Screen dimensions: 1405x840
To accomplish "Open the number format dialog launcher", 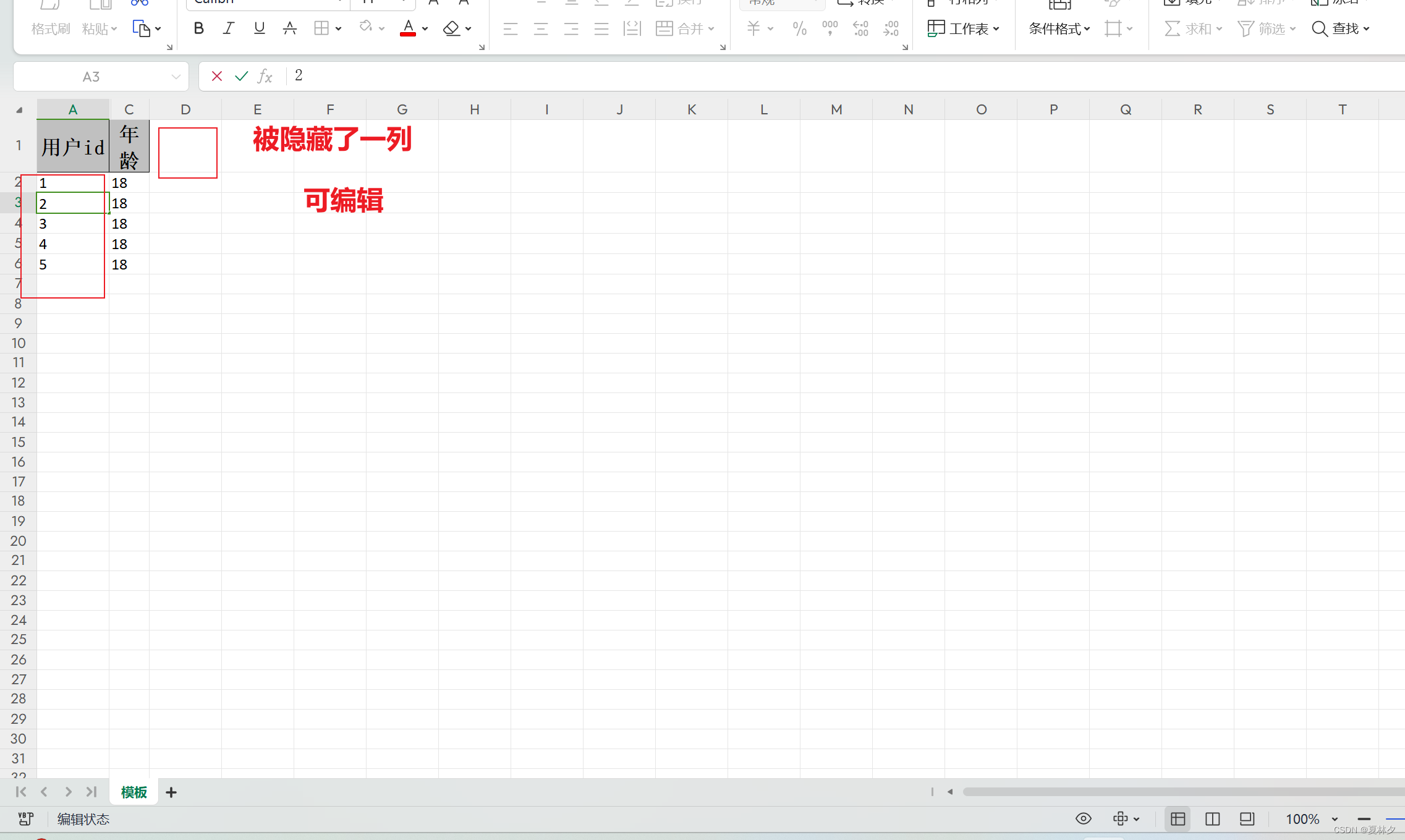I will click(x=905, y=47).
